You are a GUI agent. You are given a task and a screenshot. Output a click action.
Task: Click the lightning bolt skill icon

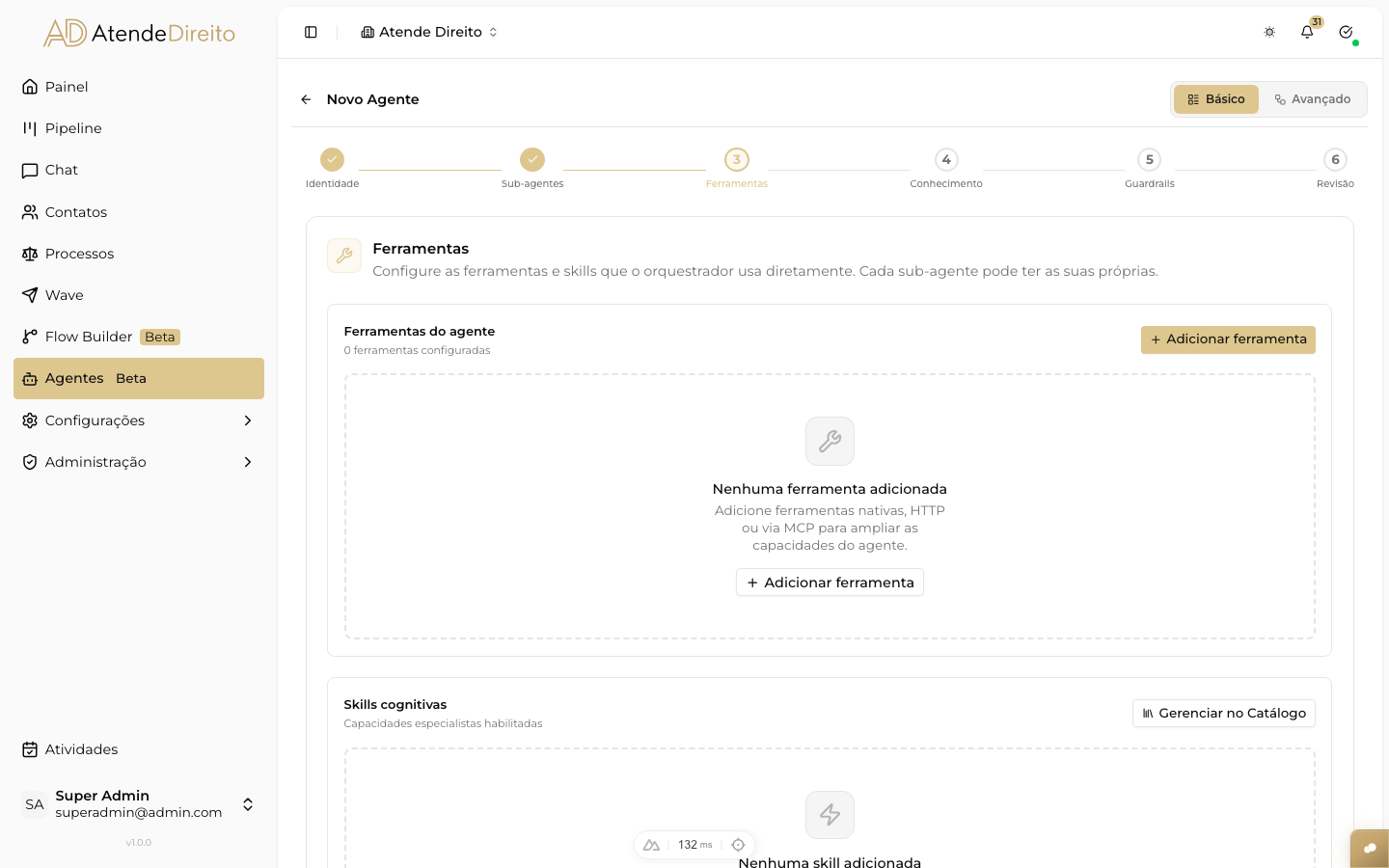pyautogui.click(x=830, y=815)
